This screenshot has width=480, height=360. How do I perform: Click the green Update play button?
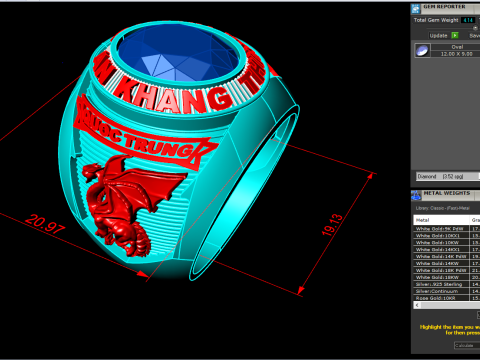click(x=455, y=35)
